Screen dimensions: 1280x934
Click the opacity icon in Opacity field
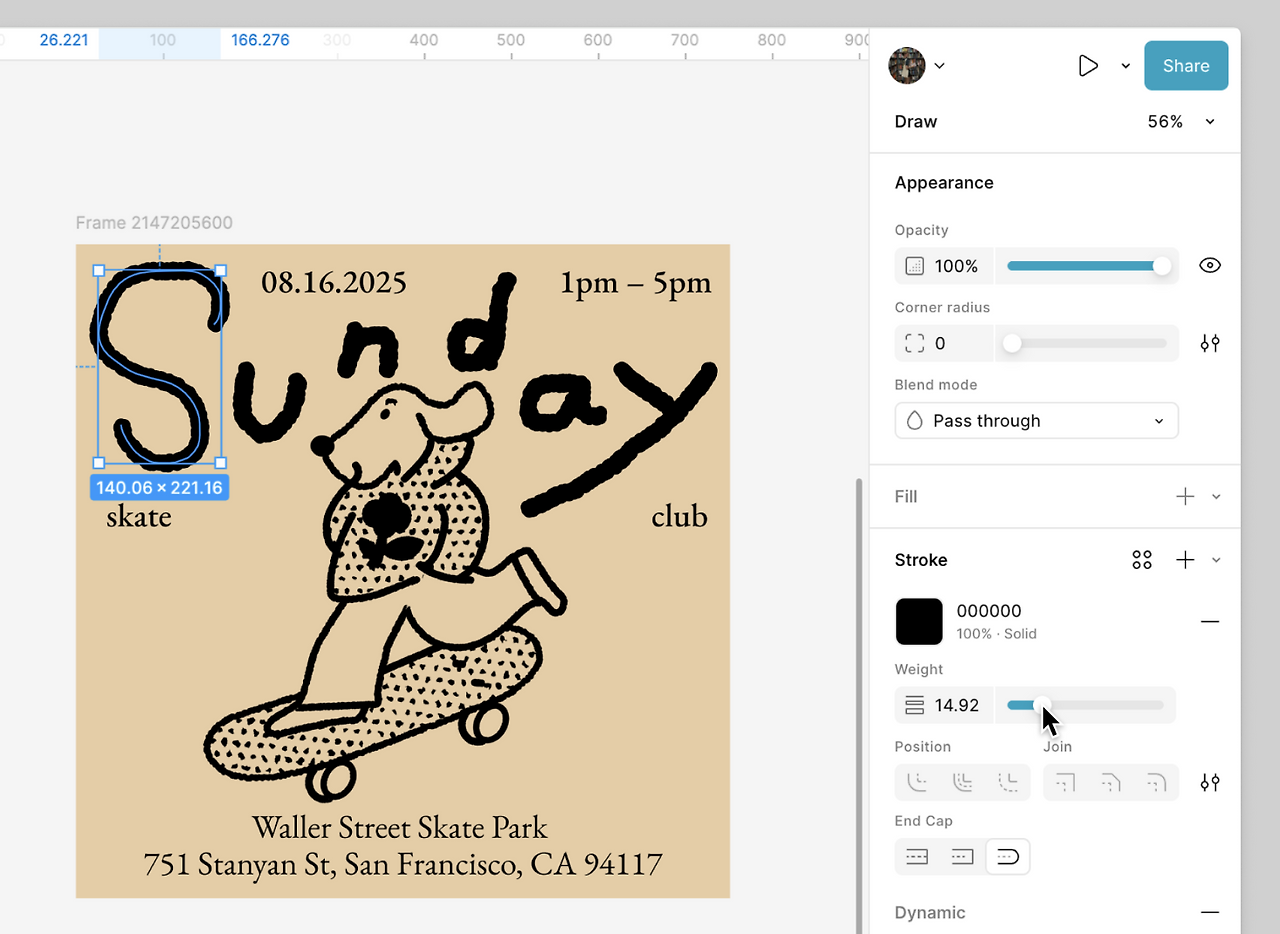click(x=914, y=266)
